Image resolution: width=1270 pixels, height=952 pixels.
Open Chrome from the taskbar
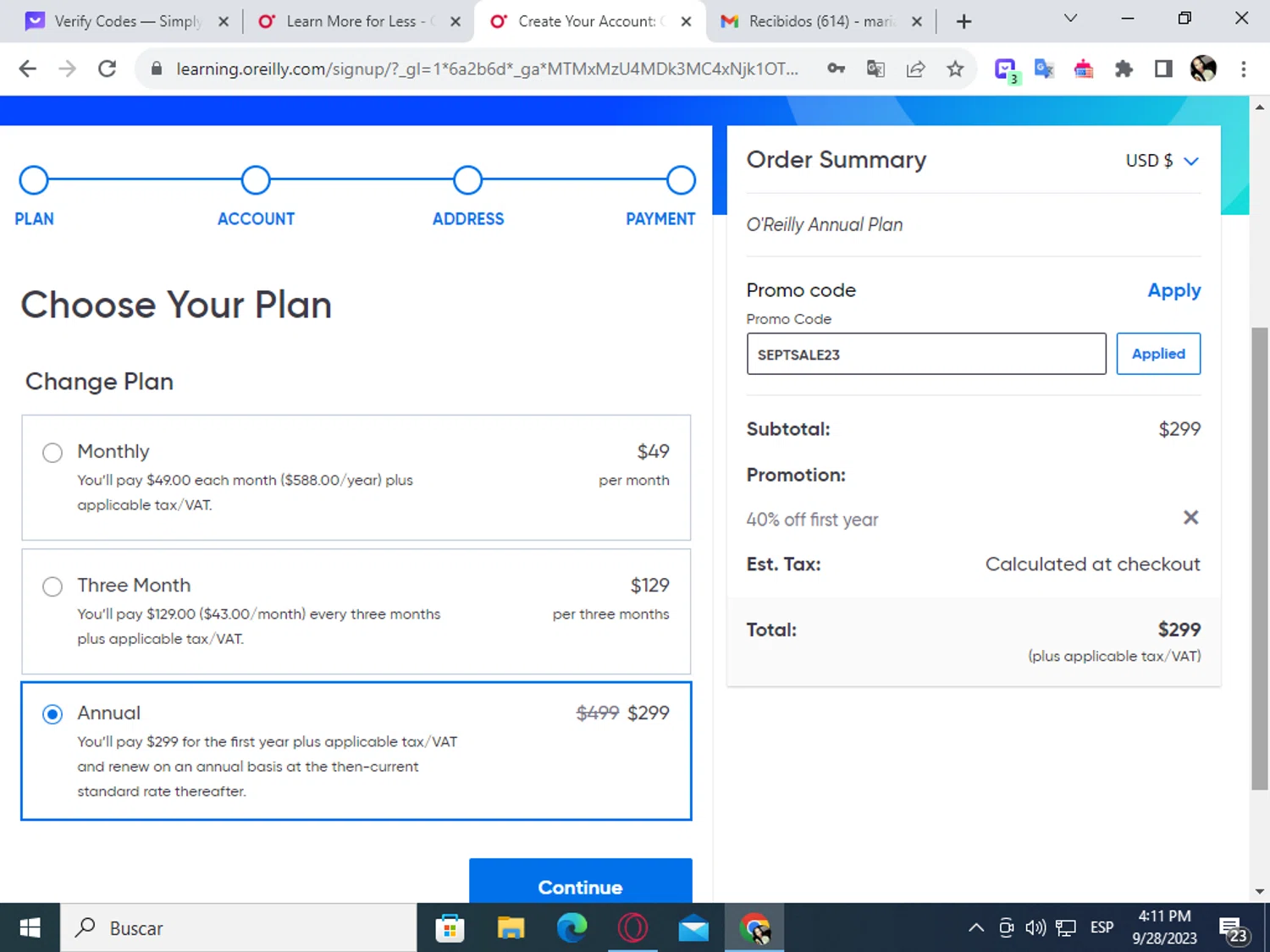coord(754,928)
